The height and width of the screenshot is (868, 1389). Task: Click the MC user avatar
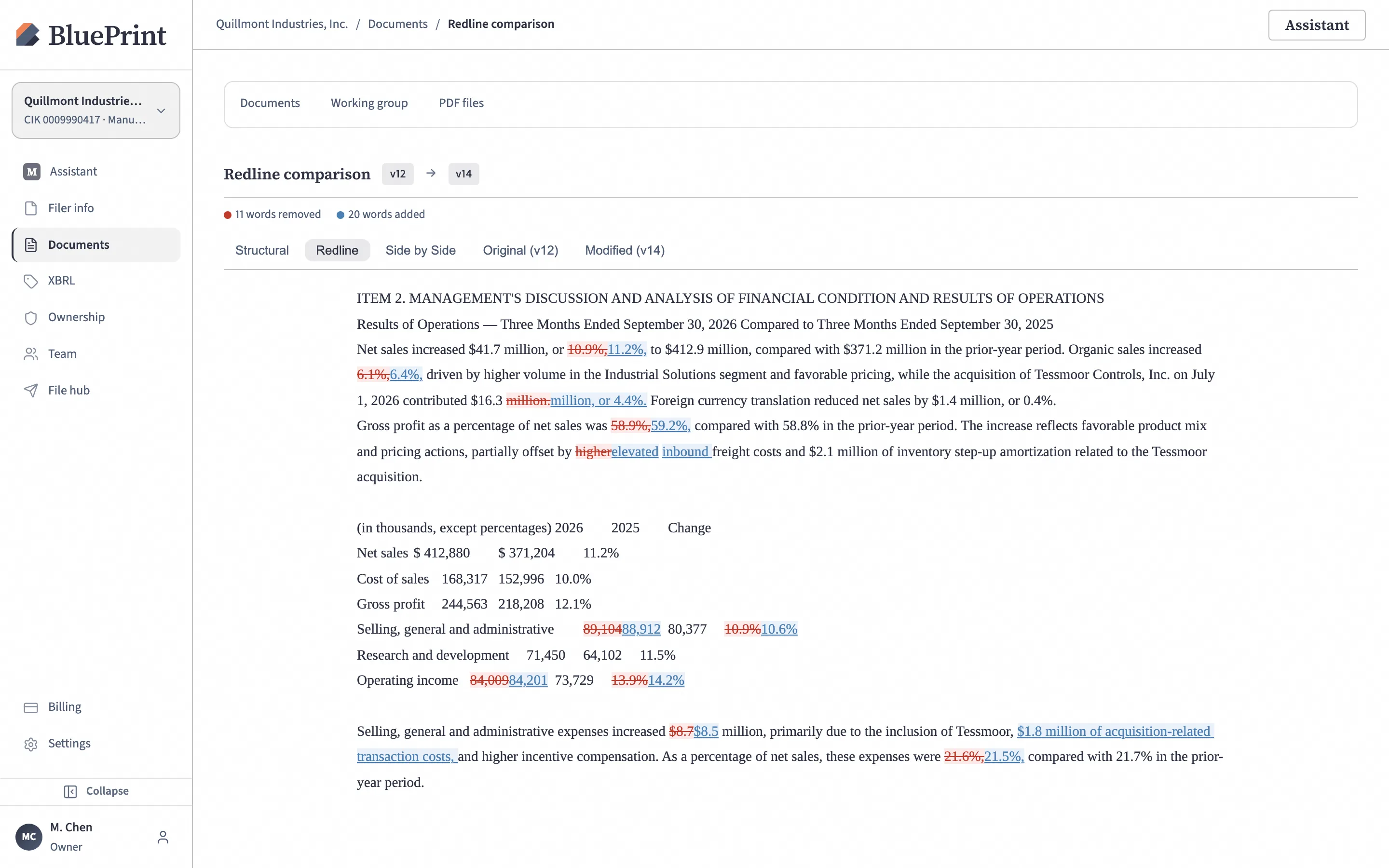[x=29, y=837]
